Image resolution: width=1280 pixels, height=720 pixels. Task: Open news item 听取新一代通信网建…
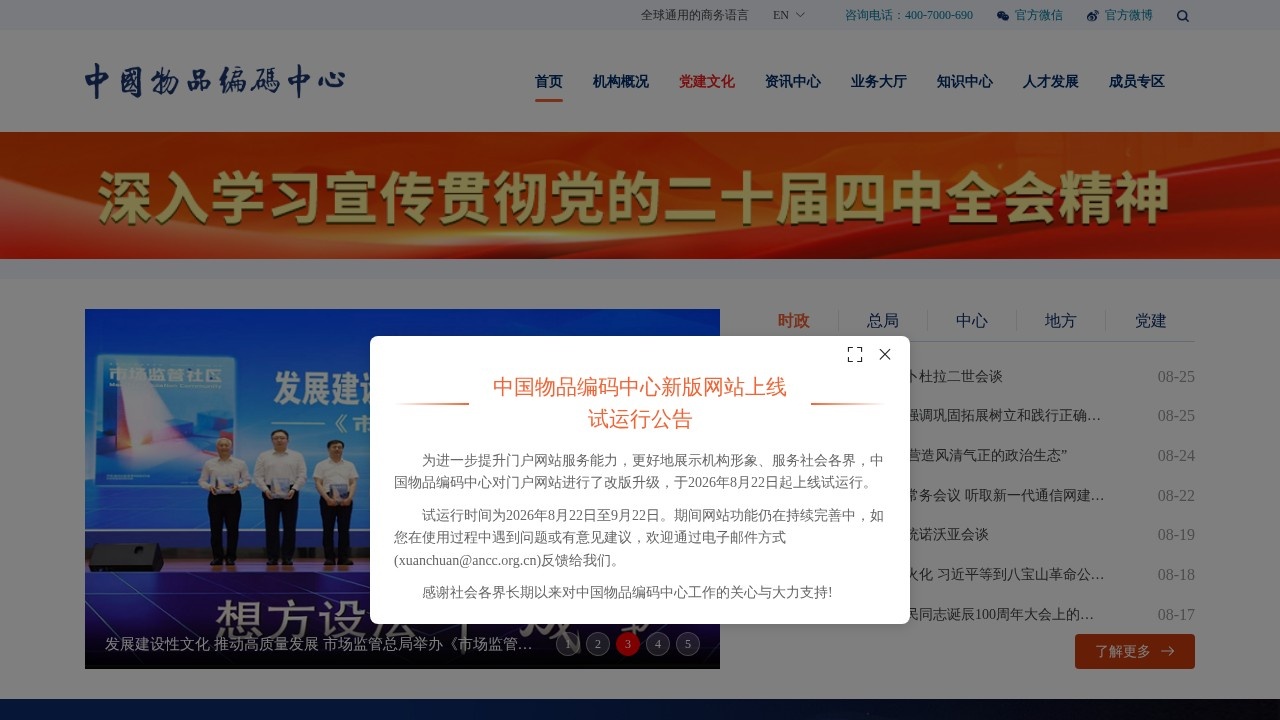(1005, 495)
